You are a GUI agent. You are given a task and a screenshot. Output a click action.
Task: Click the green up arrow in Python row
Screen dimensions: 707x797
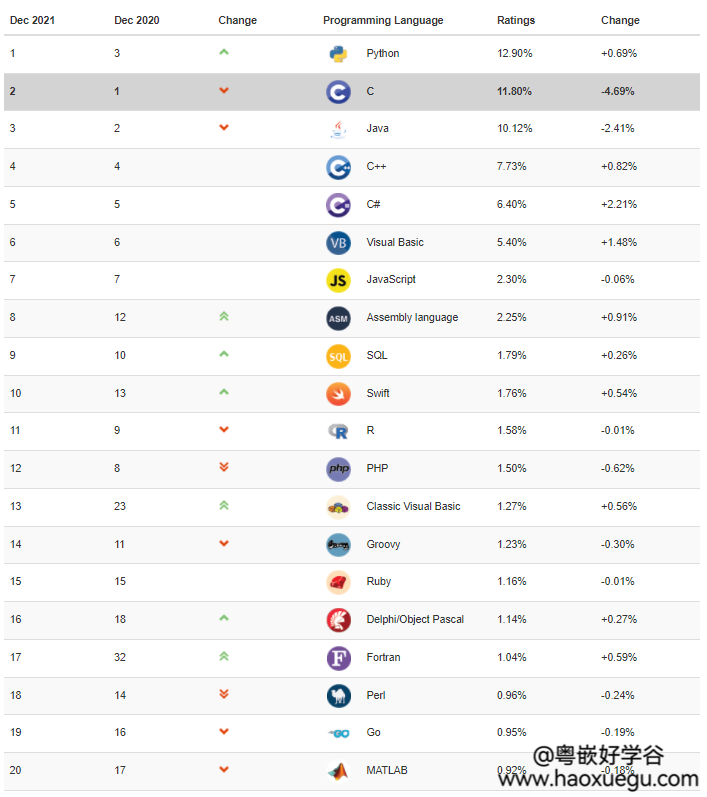tap(224, 52)
